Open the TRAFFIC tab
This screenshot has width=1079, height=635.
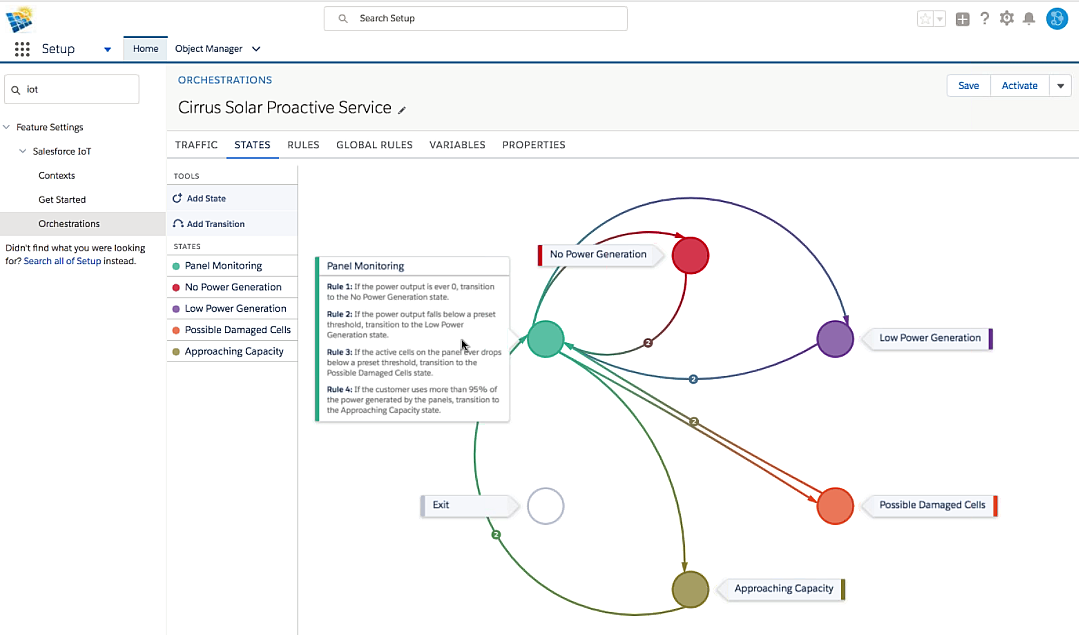196,145
